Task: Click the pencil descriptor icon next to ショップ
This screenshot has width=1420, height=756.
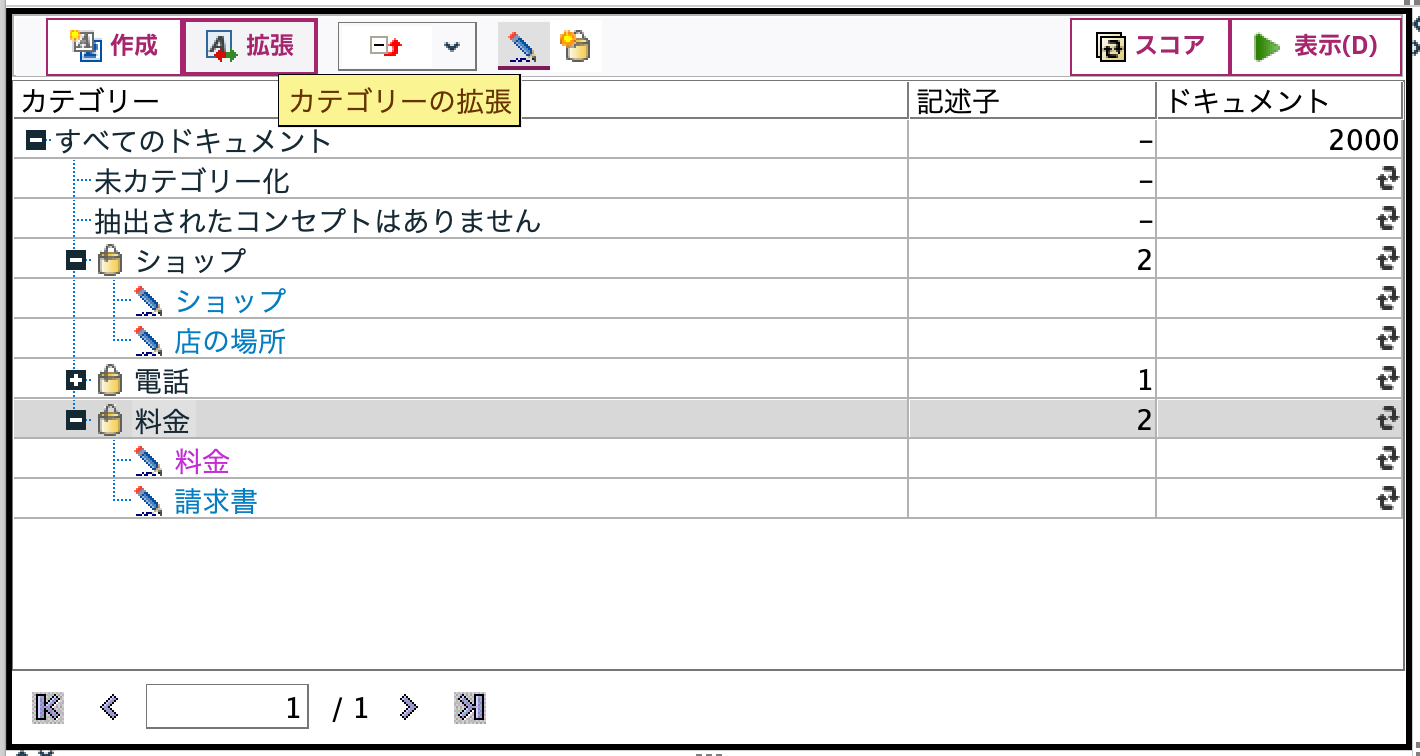Action: tap(148, 298)
